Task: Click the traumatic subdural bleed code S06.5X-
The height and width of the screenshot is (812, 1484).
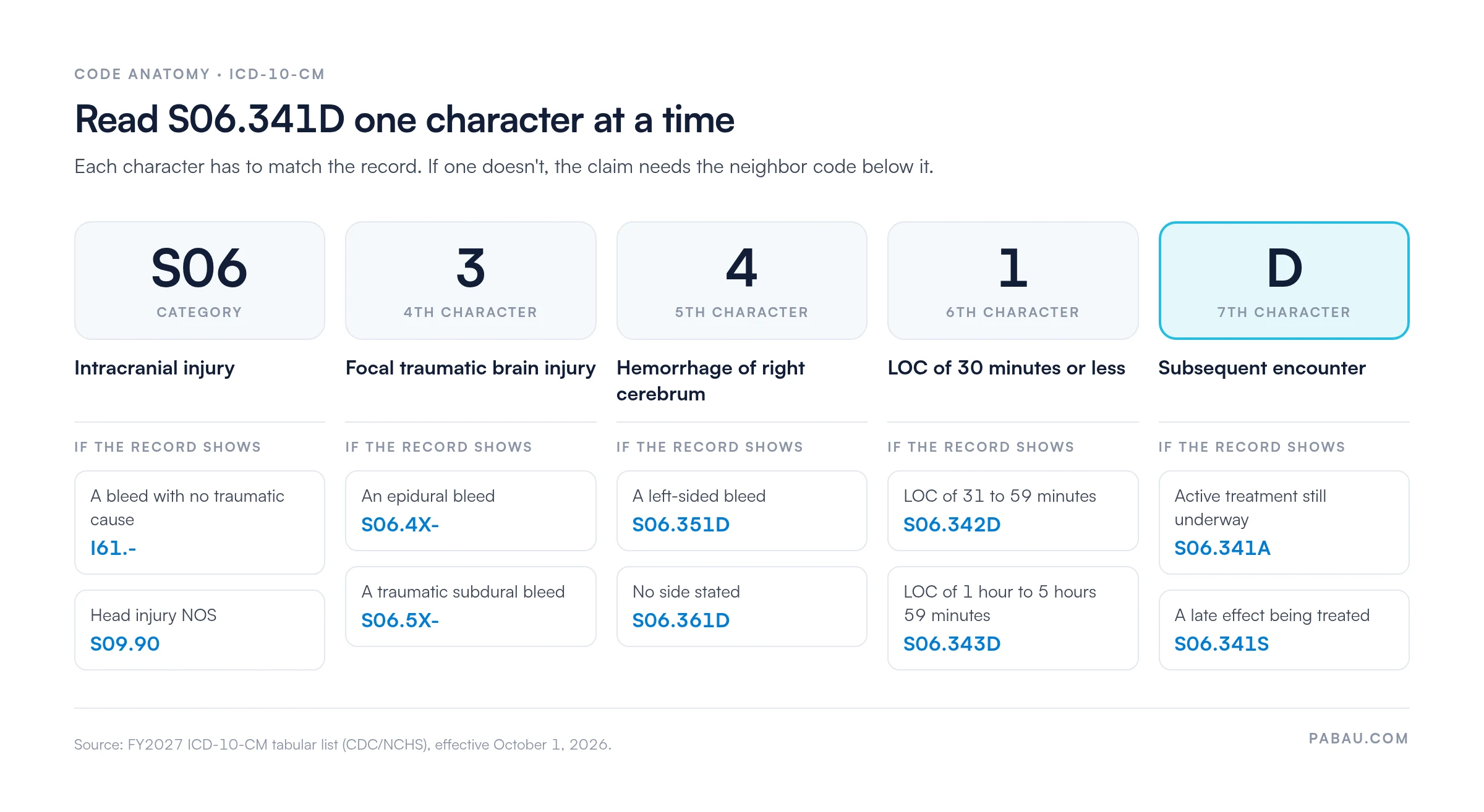Action: coord(399,620)
